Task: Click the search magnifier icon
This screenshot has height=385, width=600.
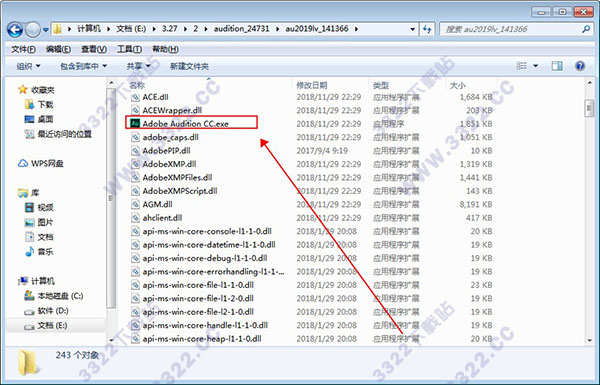Action: click(x=586, y=29)
